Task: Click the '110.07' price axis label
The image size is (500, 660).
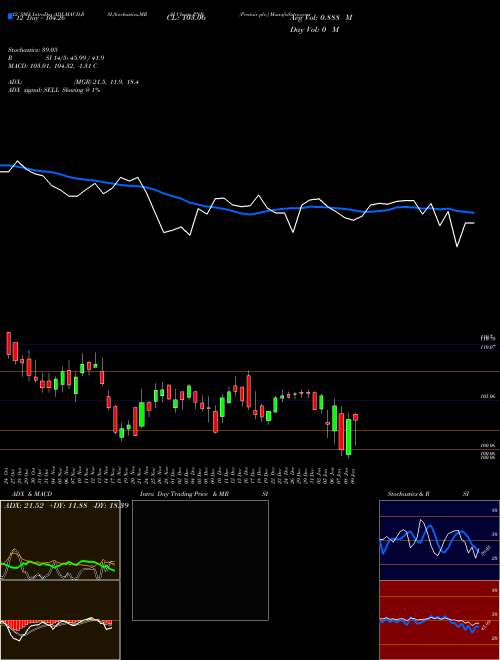Action: point(487,347)
